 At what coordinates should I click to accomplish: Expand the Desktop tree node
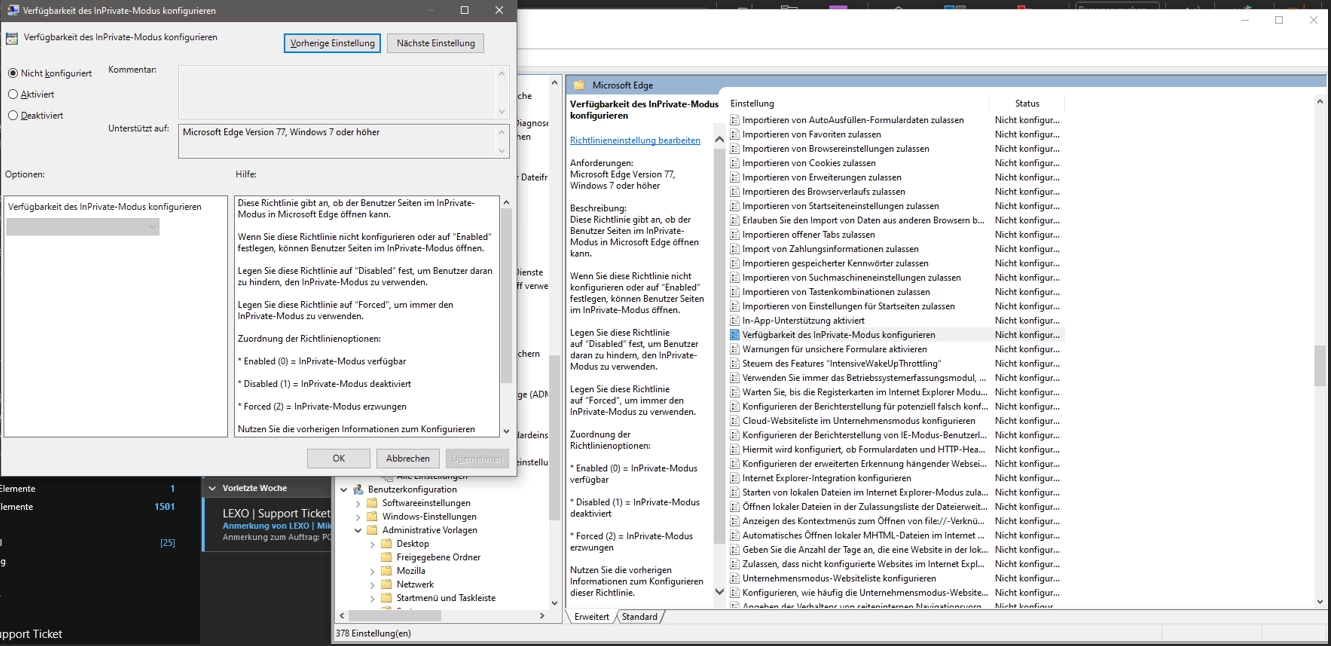[x=373, y=544]
